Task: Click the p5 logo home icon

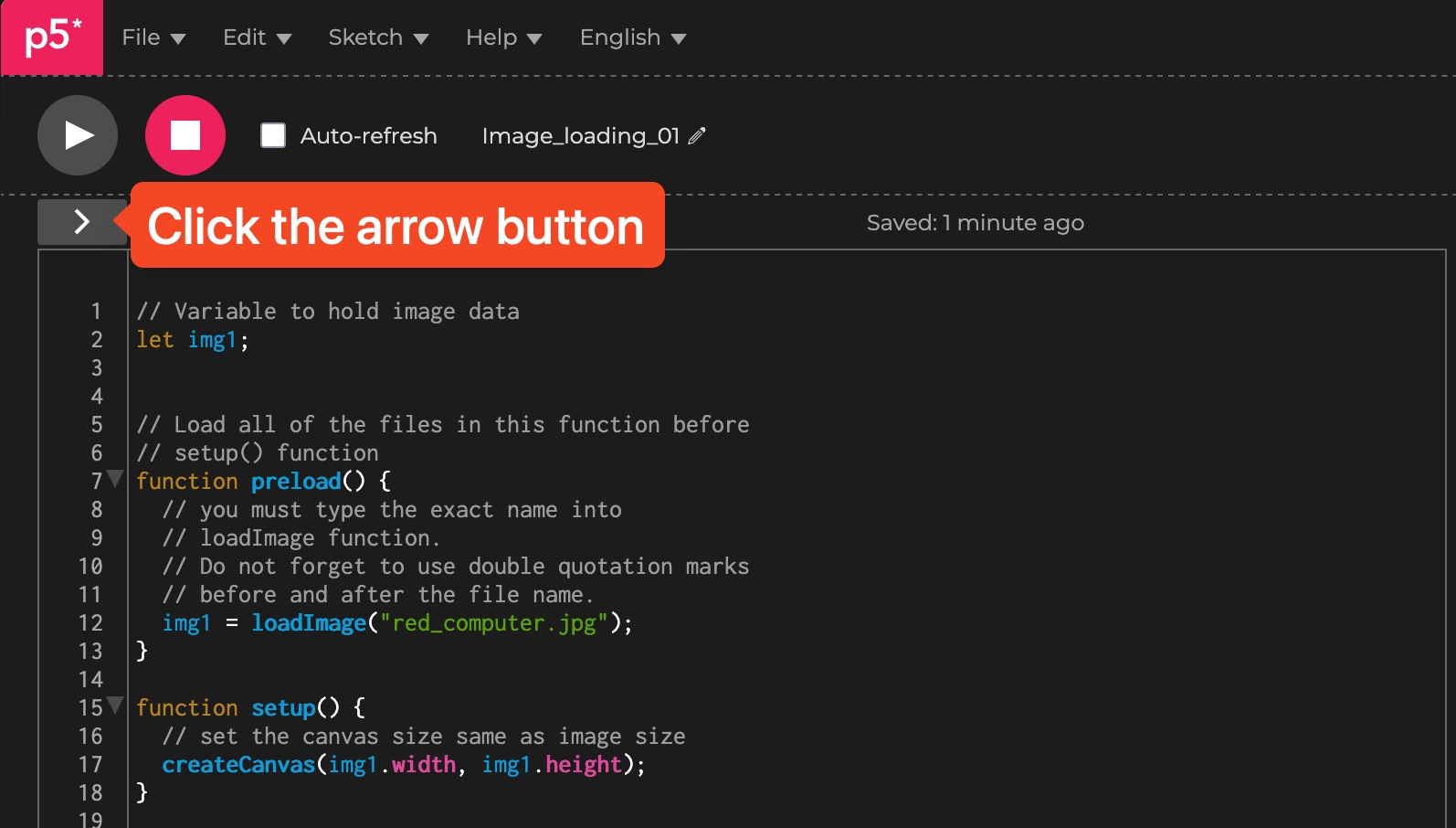Action: [x=52, y=37]
